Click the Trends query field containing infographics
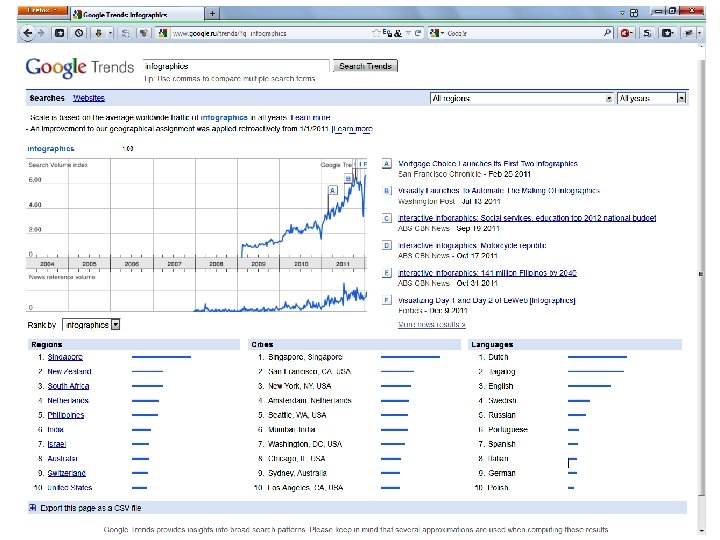This screenshot has width=720, height=540. (236, 66)
